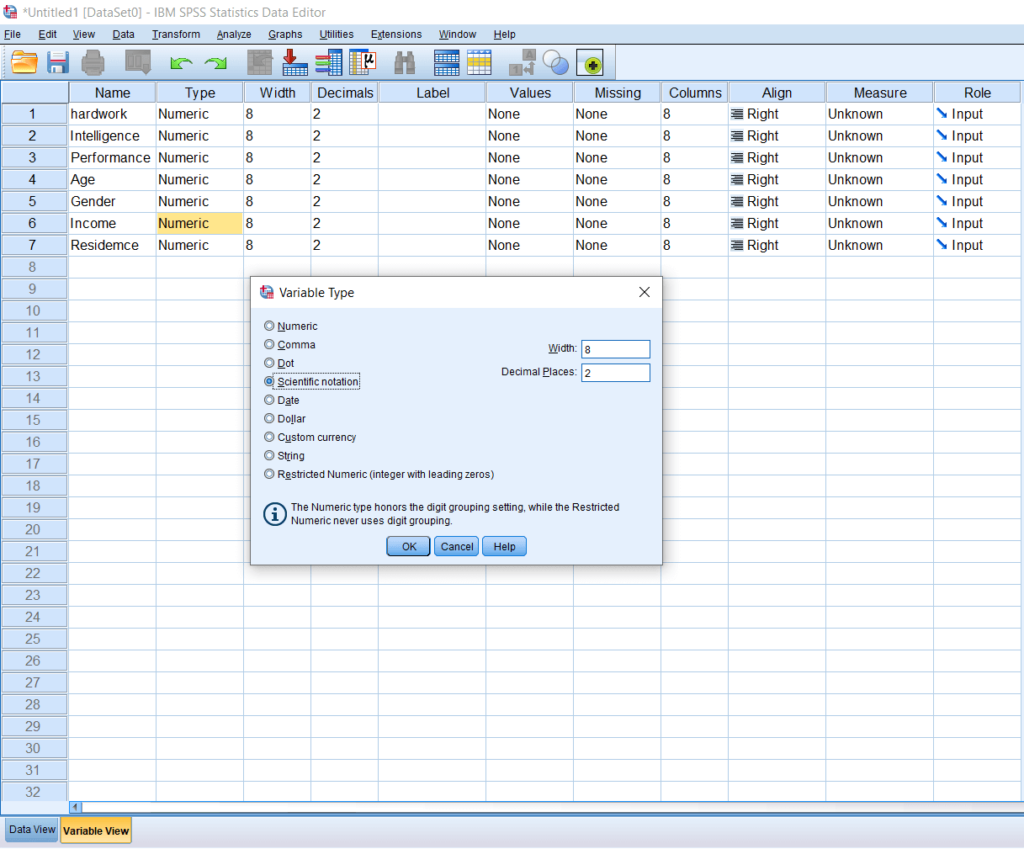The height and width of the screenshot is (849, 1024).
Task: Select Variable View tab
Action: 95,830
